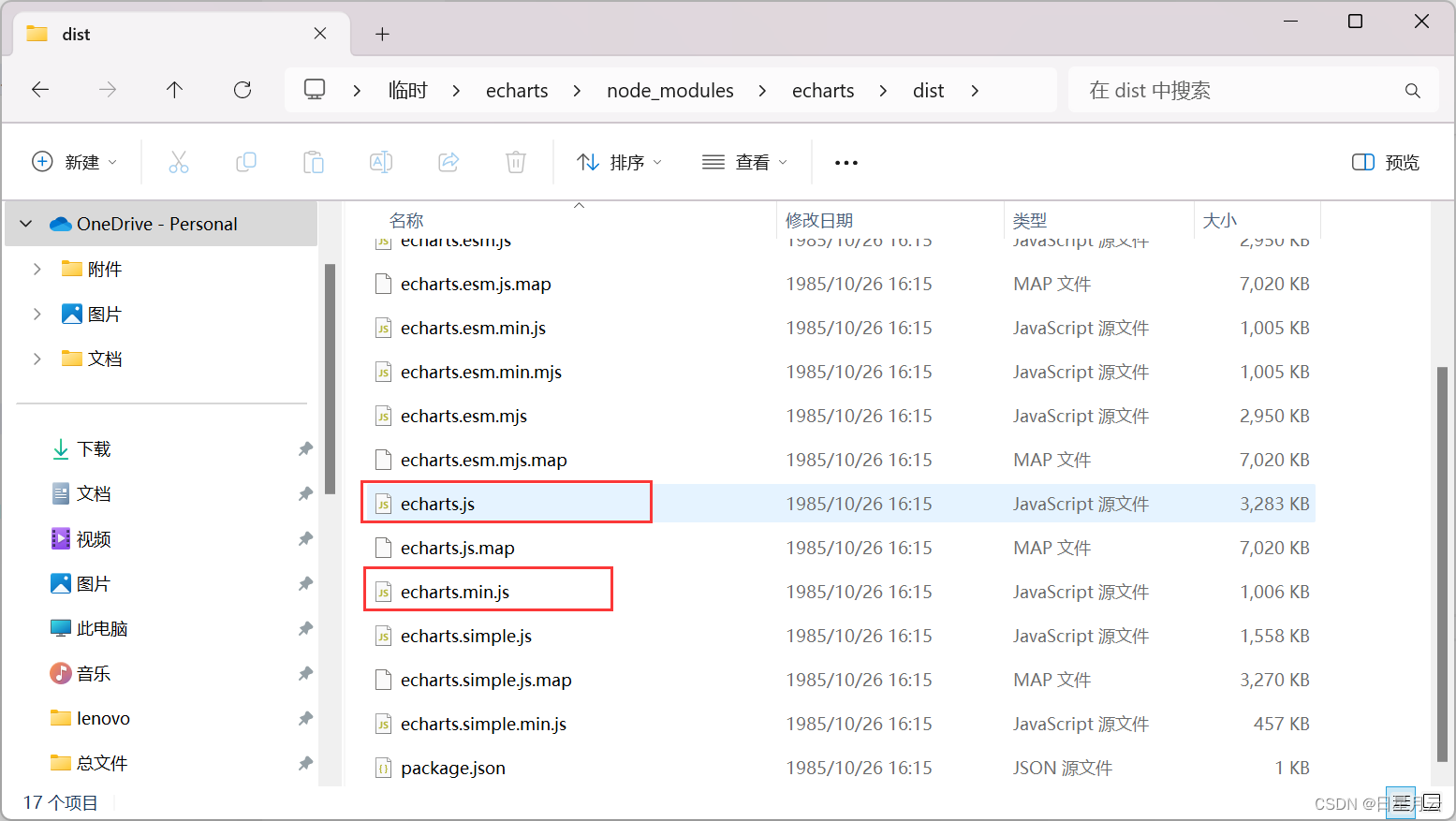Switch to large icons view in status bar
The height and width of the screenshot is (821, 1456).
pos(1432,802)
